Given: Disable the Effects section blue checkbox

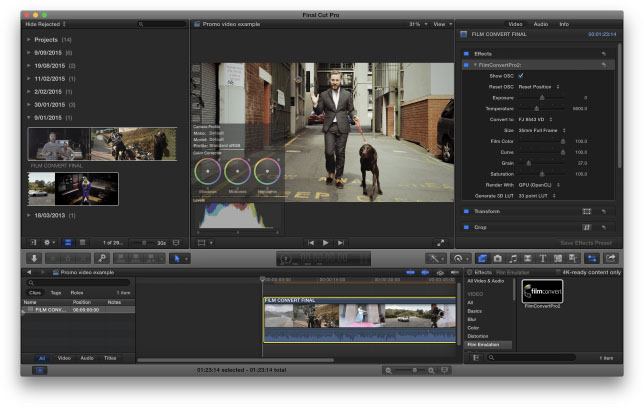Looking at the screenshot, I should (466, 54).
